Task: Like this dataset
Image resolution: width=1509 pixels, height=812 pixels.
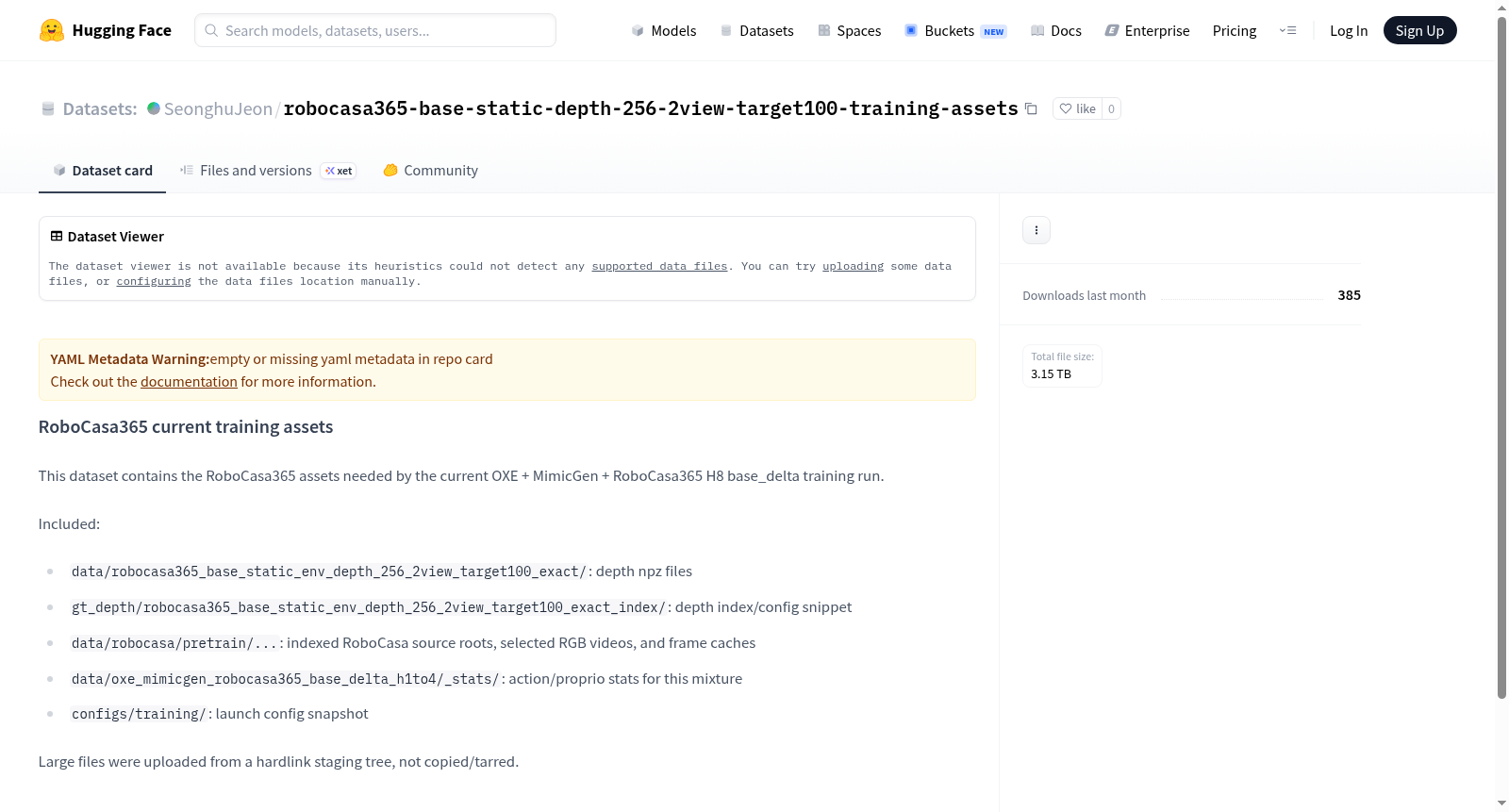Action: (1077, 108)
